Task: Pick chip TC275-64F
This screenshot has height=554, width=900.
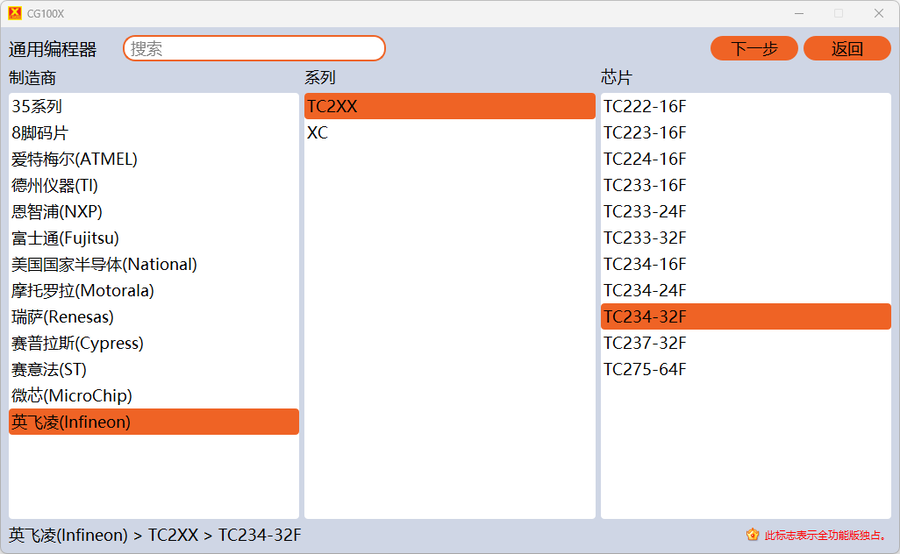Action: pyautogui.click(x=645, y=369)
